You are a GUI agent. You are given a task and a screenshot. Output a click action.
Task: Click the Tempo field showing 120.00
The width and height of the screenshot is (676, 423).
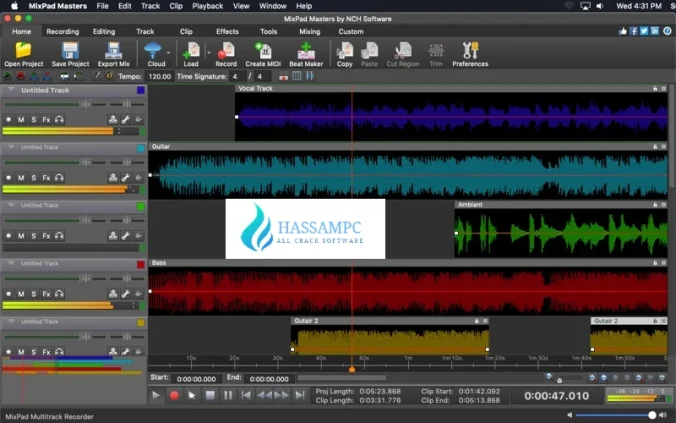pos(160,76)
